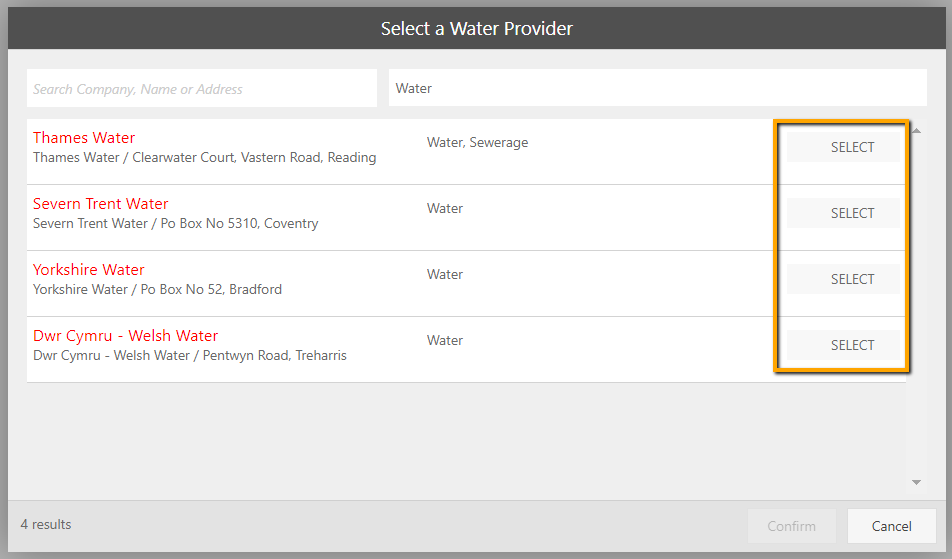This screenshot has height=559, width=952.
Task: Click the Water filter text field
Action: pyautogui.click(x=657, y=88)
